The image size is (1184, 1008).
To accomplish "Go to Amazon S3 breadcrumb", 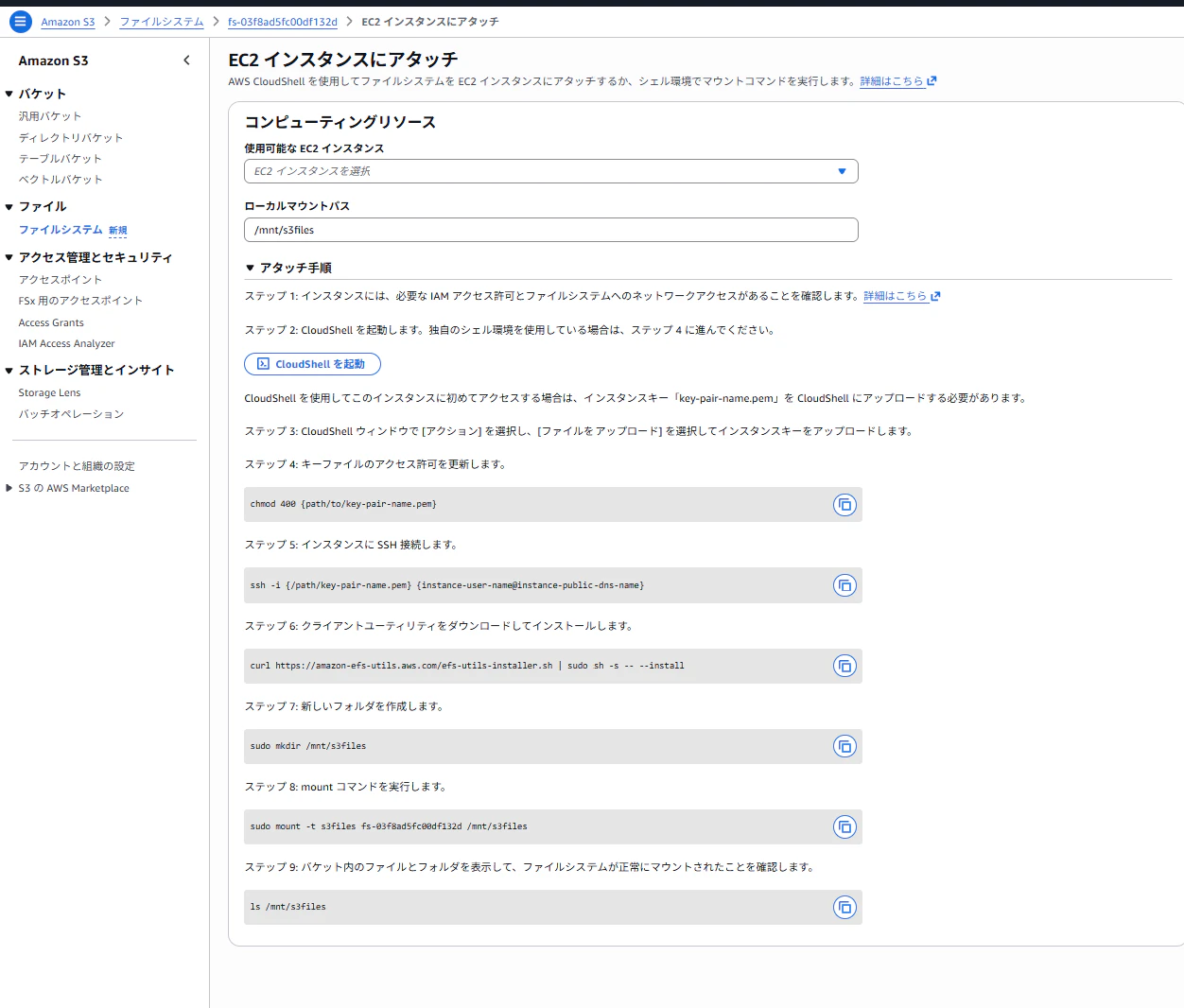I will [68, 22].
